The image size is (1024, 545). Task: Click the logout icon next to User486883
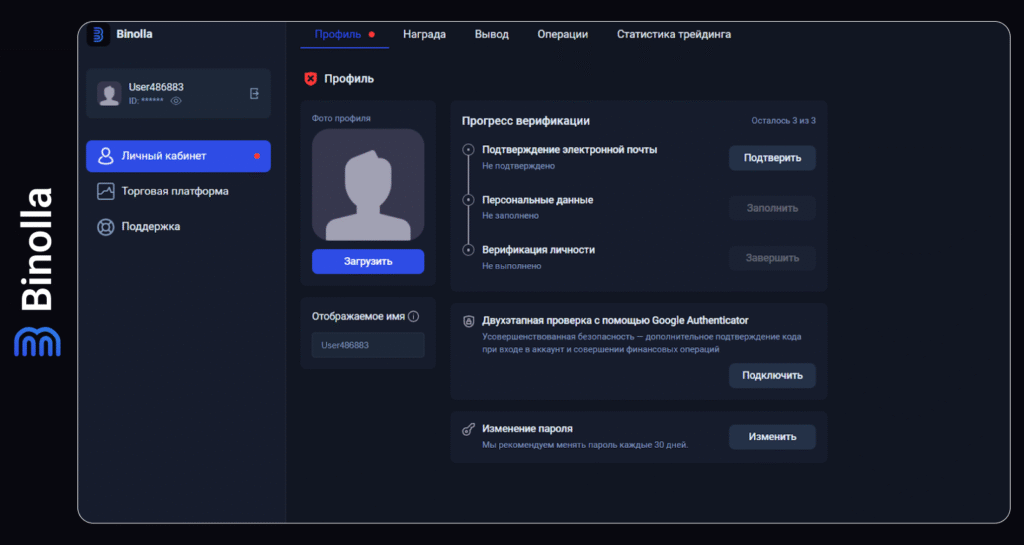pos(254,93)
